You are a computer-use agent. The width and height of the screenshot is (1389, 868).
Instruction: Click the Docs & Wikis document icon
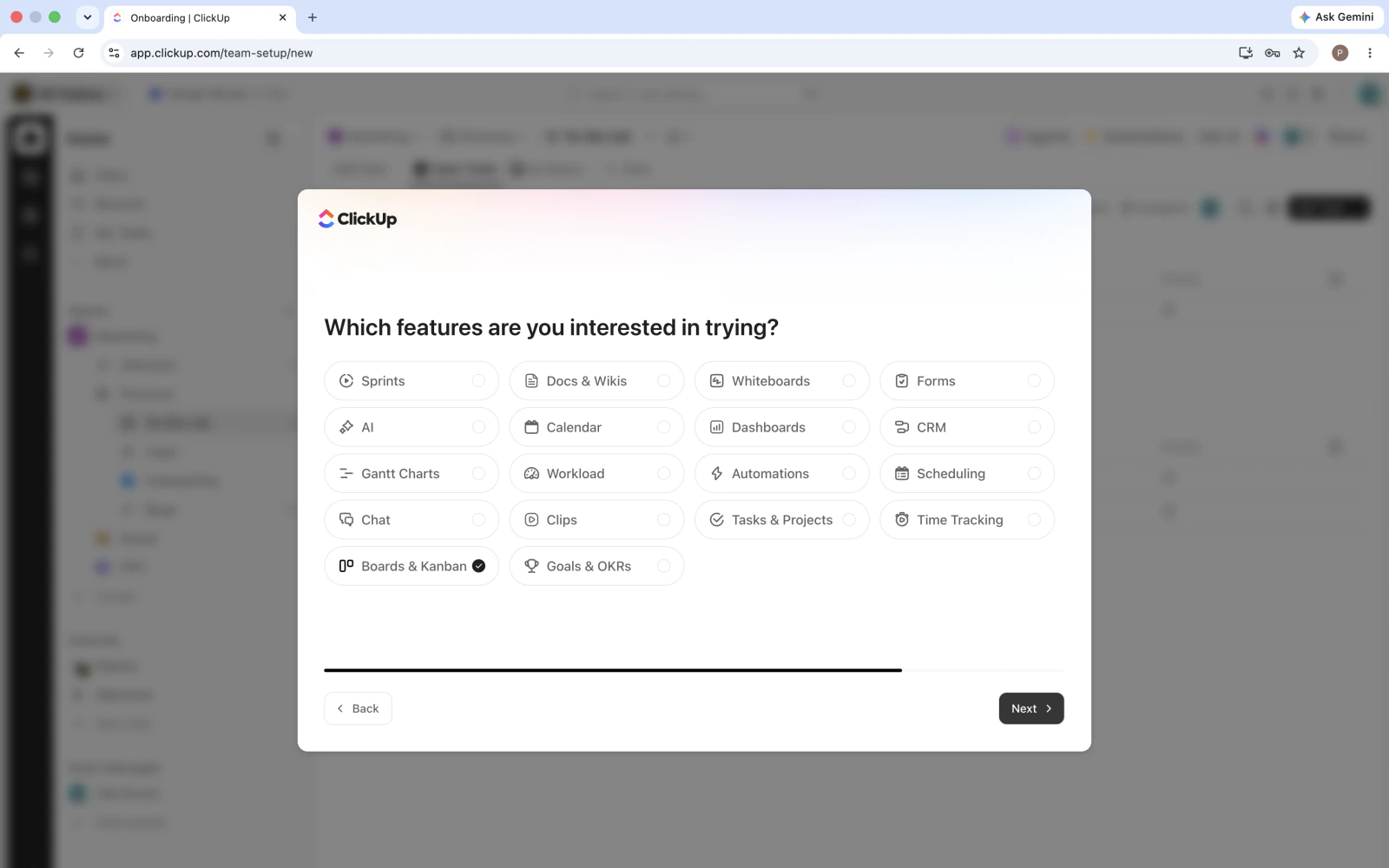click(531, 381)
